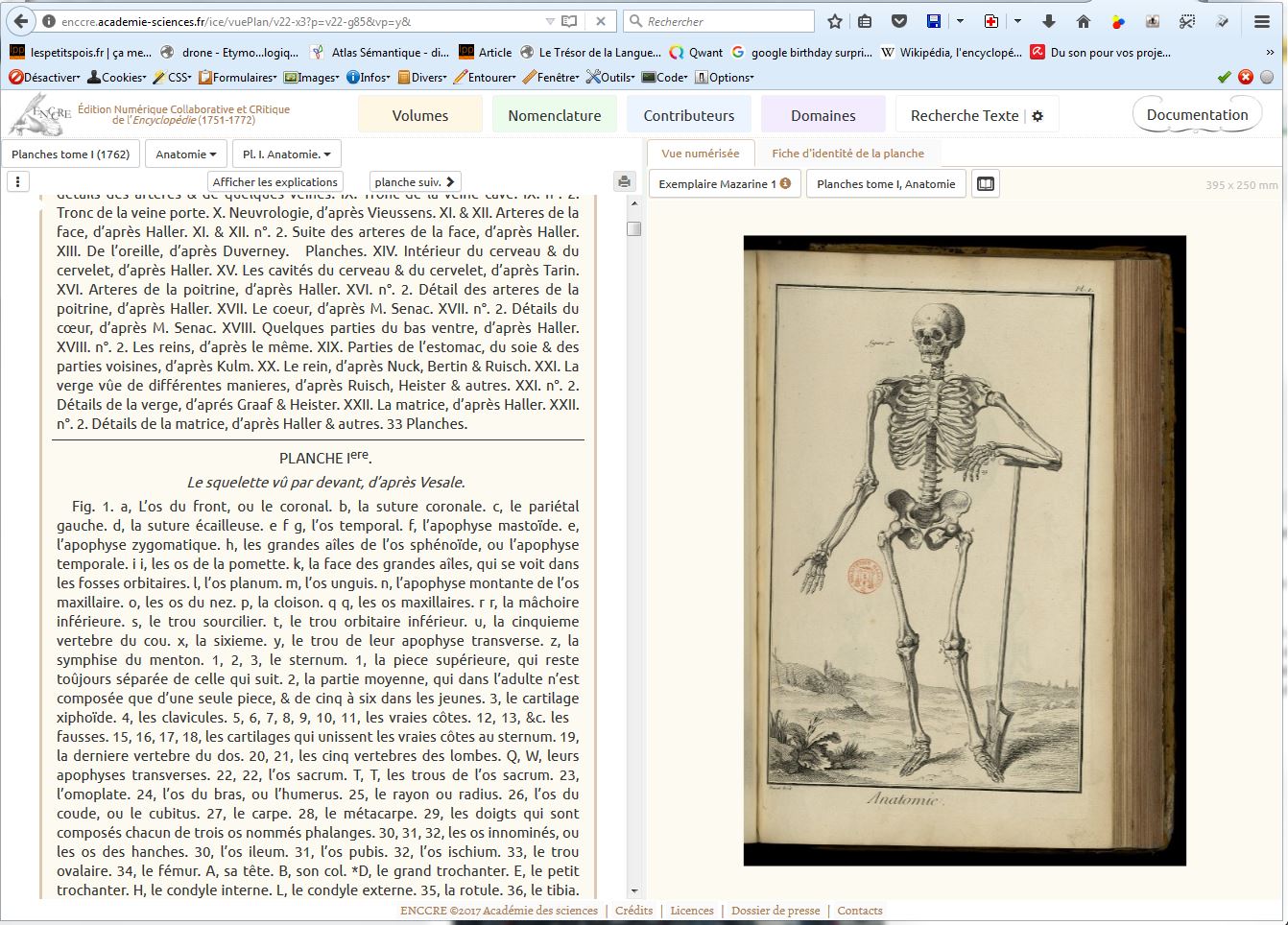1288x925 pixels.
Task: Click the text panel vertical scrollbar thumb
Action: click(633, 228)
